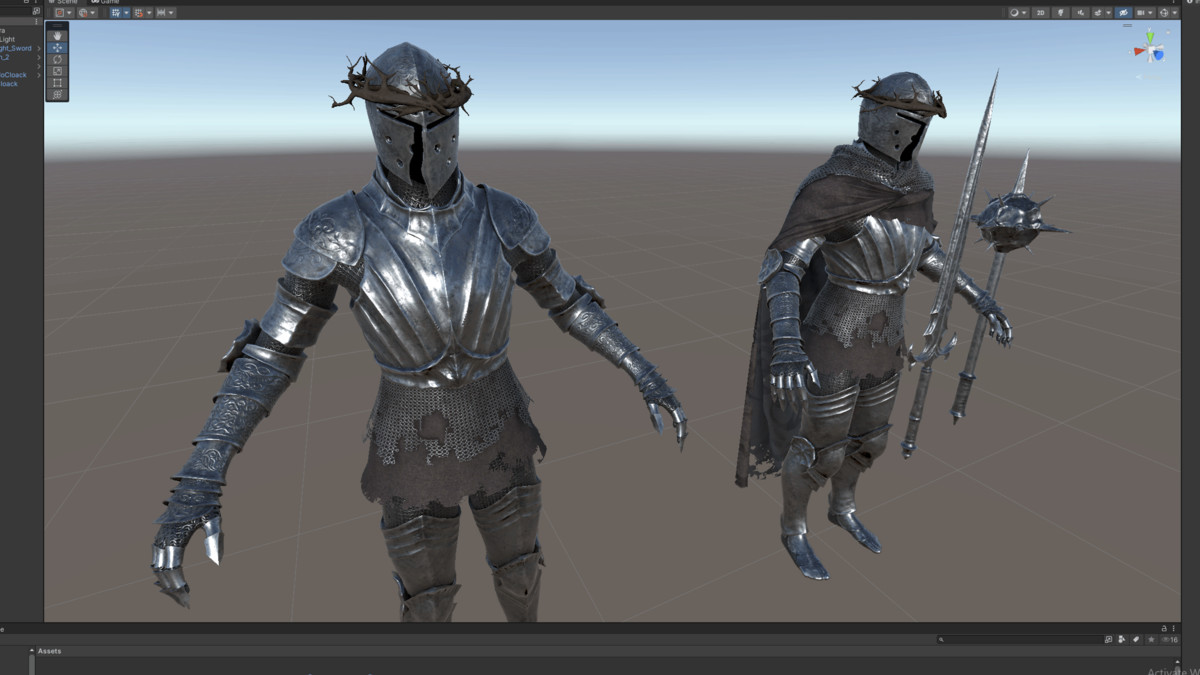The width and height of the screenshot is (1200, 675).
Task: Select the Hand tool in the Scene view
Action: (x=57, y=37)
